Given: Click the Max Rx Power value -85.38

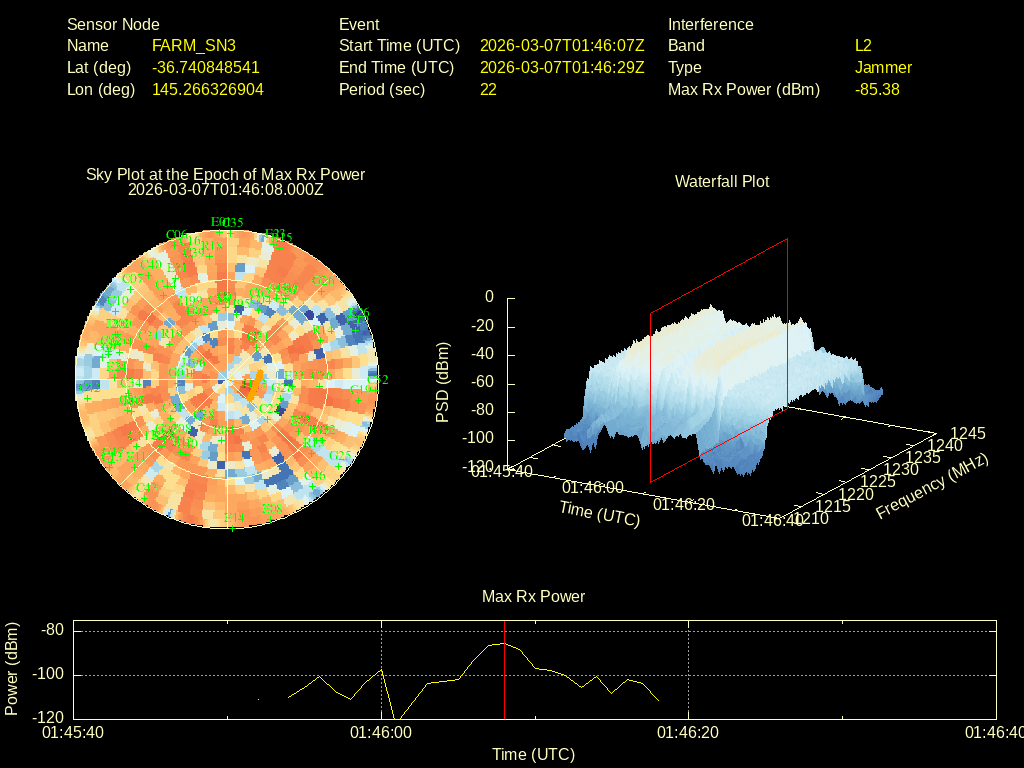Looking at the screenshot, I should [x=877, y=89].
